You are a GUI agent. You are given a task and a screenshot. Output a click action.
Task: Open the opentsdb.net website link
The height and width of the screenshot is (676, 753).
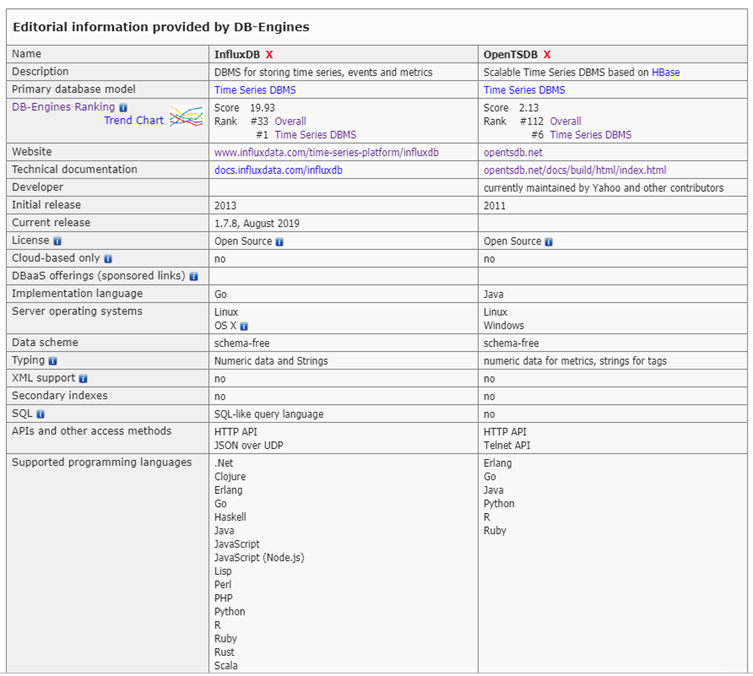coord(513,153)
